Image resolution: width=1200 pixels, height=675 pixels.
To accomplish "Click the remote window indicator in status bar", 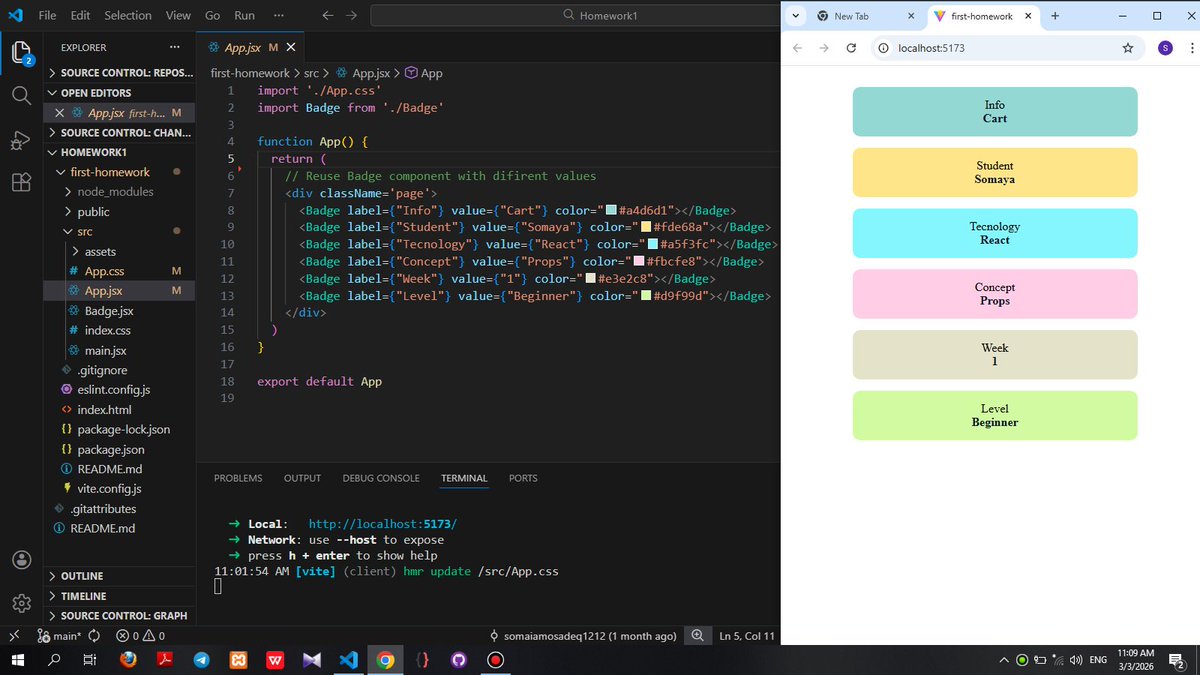I will coord(14,635).
